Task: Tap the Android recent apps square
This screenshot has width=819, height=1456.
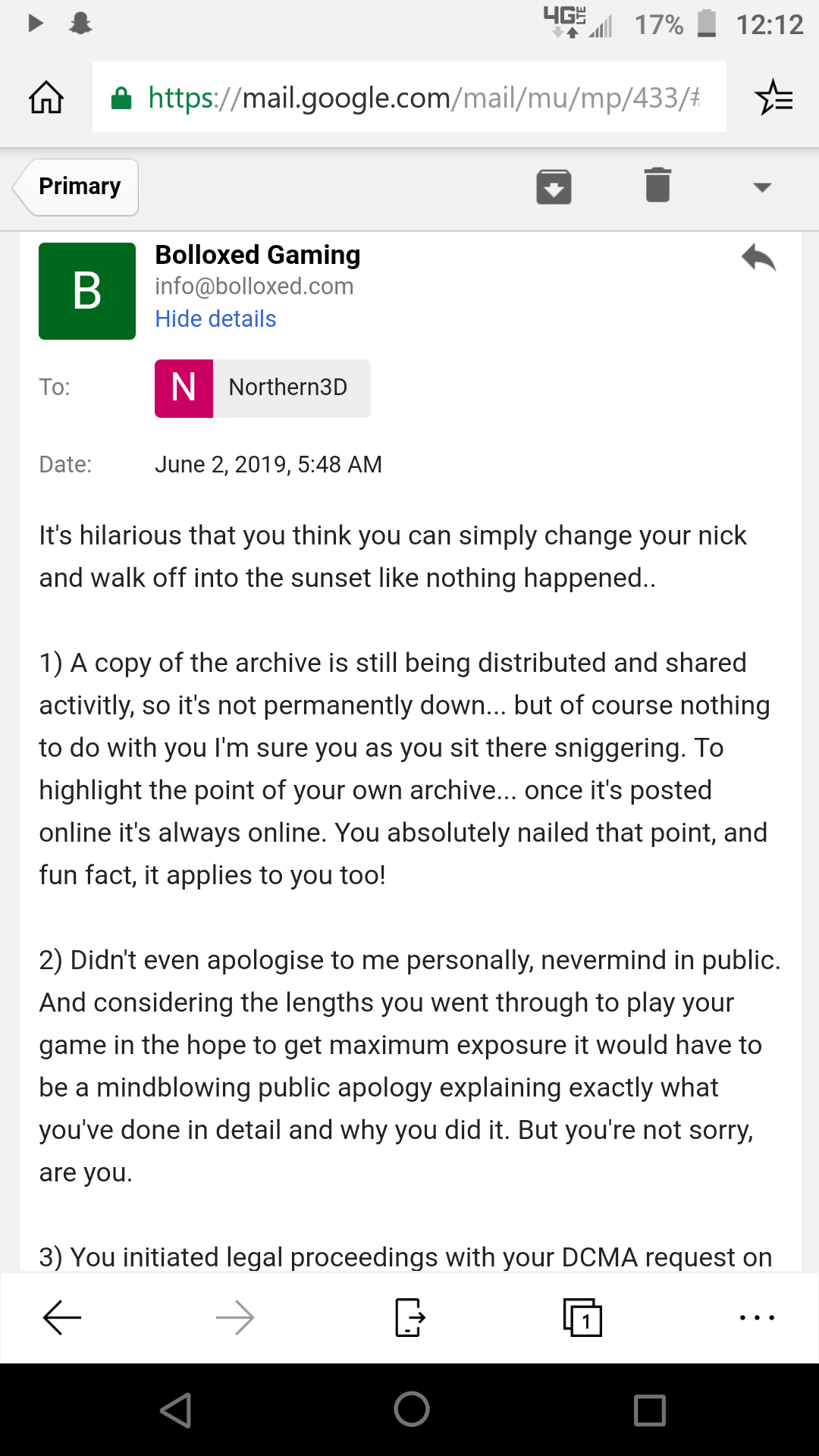Action: tap(650, 1410)
